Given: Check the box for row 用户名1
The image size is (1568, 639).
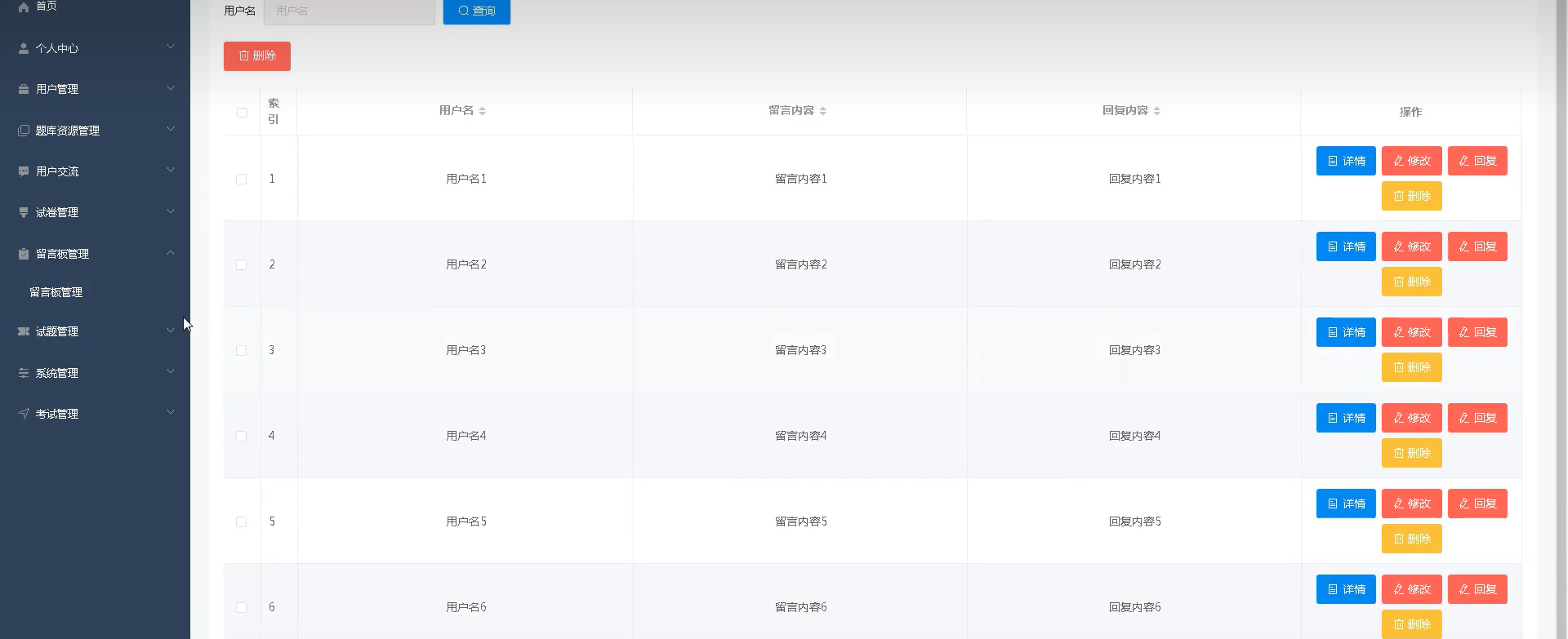Looking at the screenshot, I should 241,179.
